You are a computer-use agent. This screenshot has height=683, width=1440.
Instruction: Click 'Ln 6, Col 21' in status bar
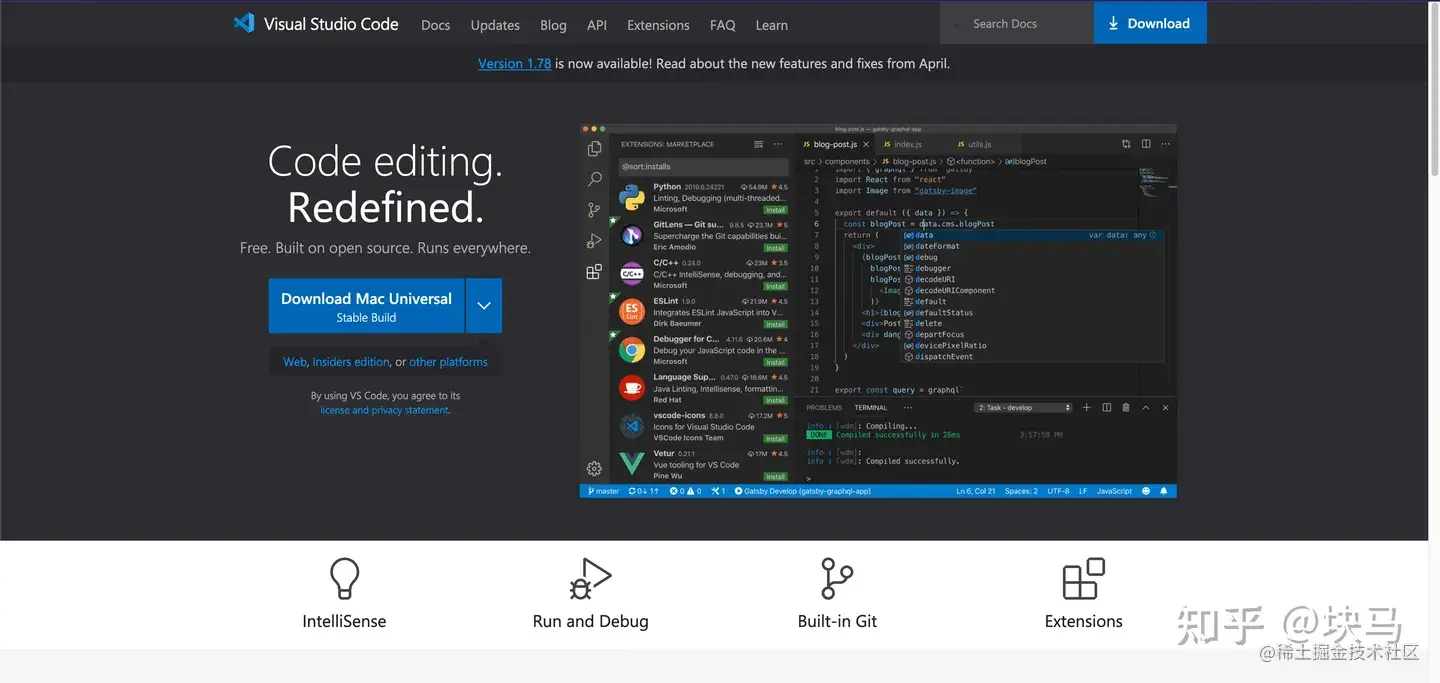coord(976,491)
